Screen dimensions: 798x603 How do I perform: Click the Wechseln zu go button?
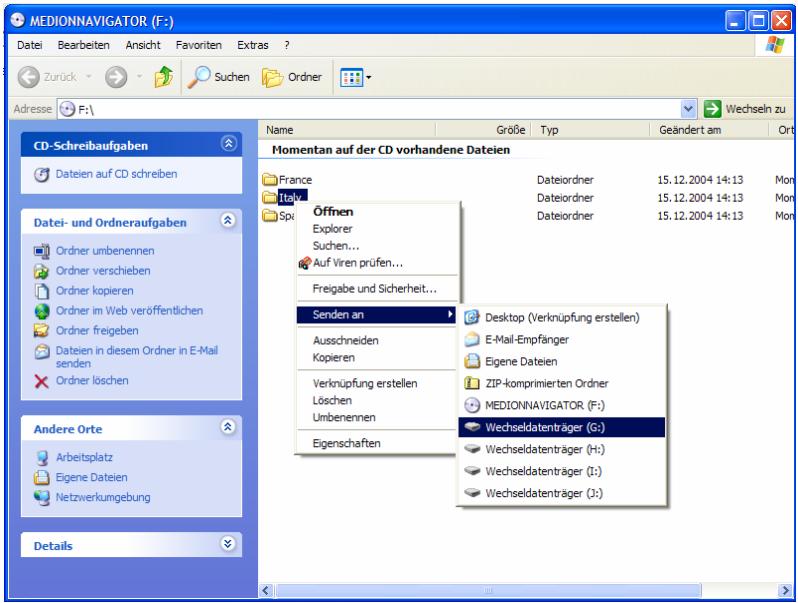[745, 109]
